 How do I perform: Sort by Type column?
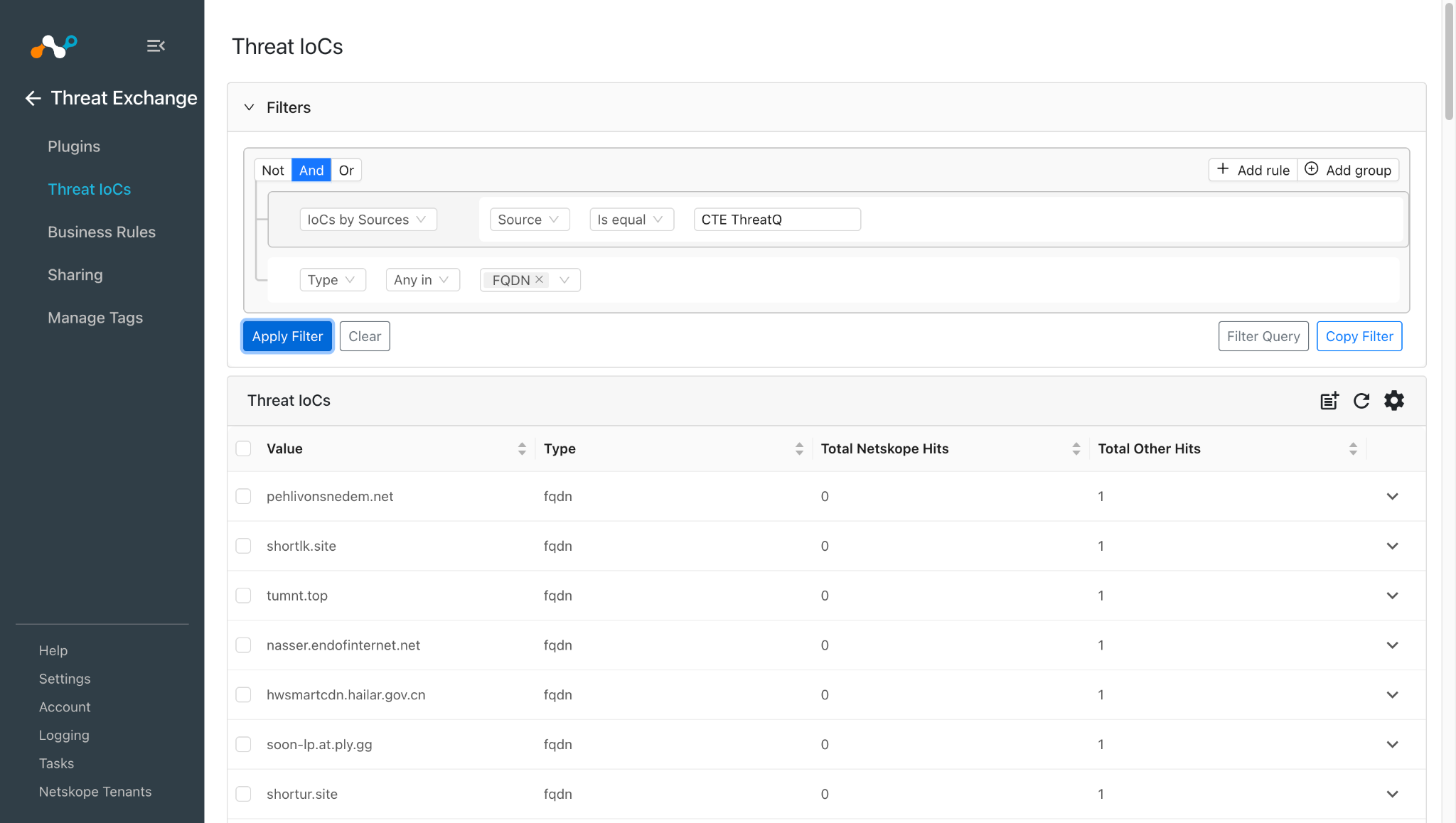799,448
